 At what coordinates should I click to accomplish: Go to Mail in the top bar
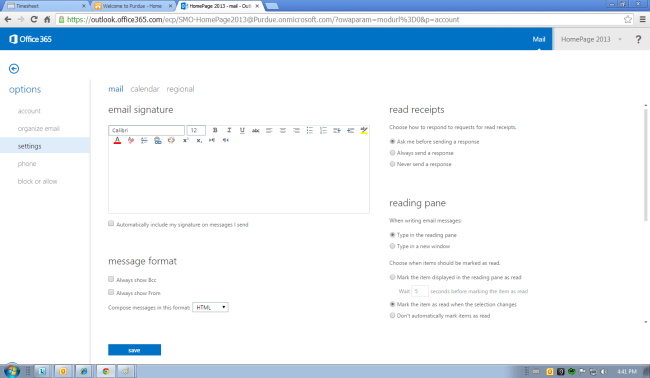(x=538, y=39)
